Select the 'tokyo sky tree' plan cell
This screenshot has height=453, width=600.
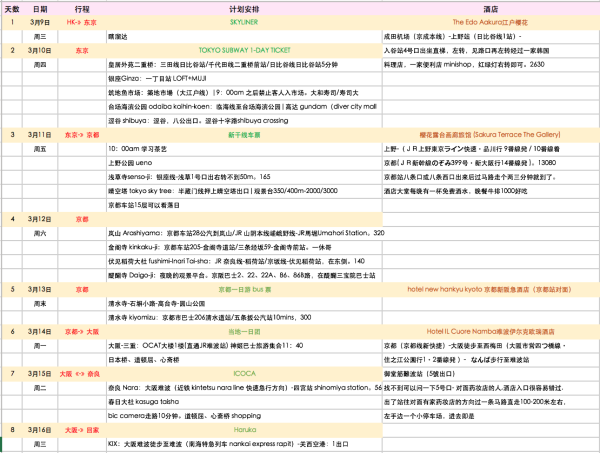(244, 191)
